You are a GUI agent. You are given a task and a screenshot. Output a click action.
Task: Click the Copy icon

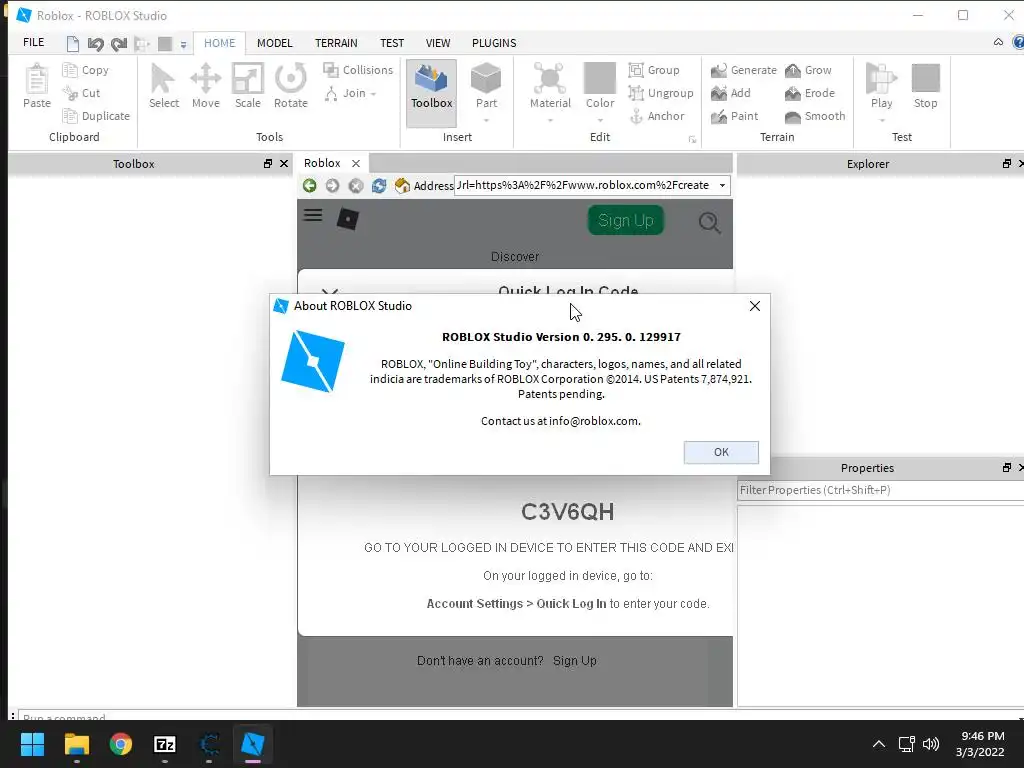[x=70, y=70]
